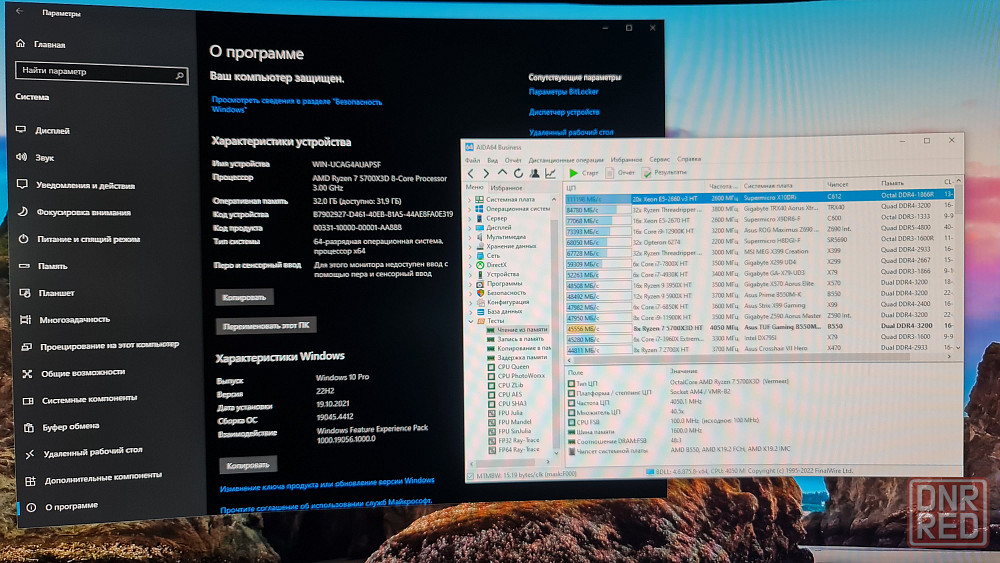Viewport: 1000px width, 563px height.
Task: Click the navigation tree horizontal scrollbar
Action: (510, 462)
